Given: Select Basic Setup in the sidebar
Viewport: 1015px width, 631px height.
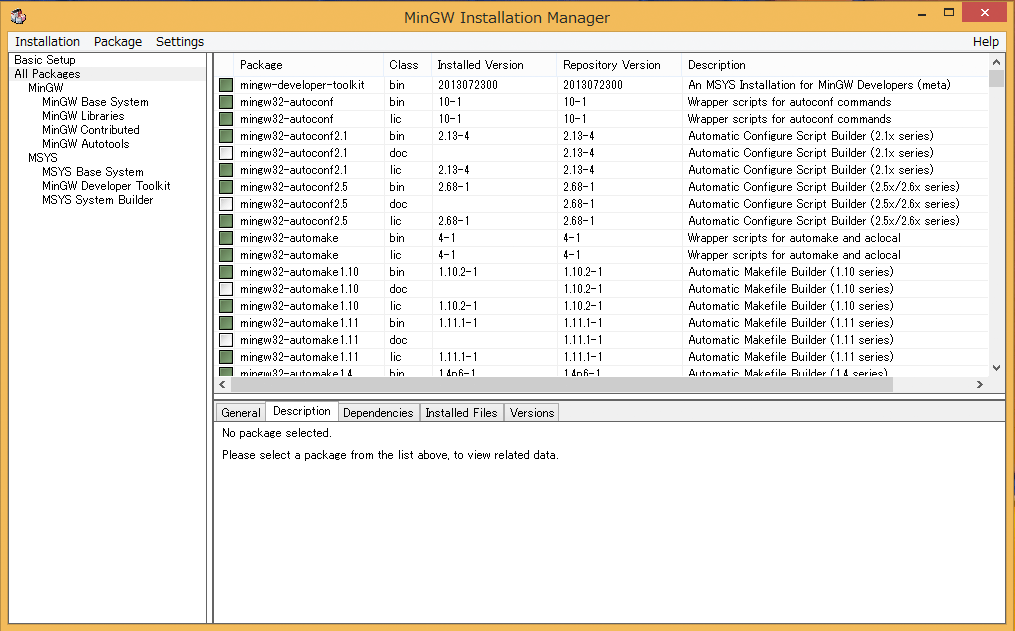Looking at the screenshot, I should coord(45,60).
